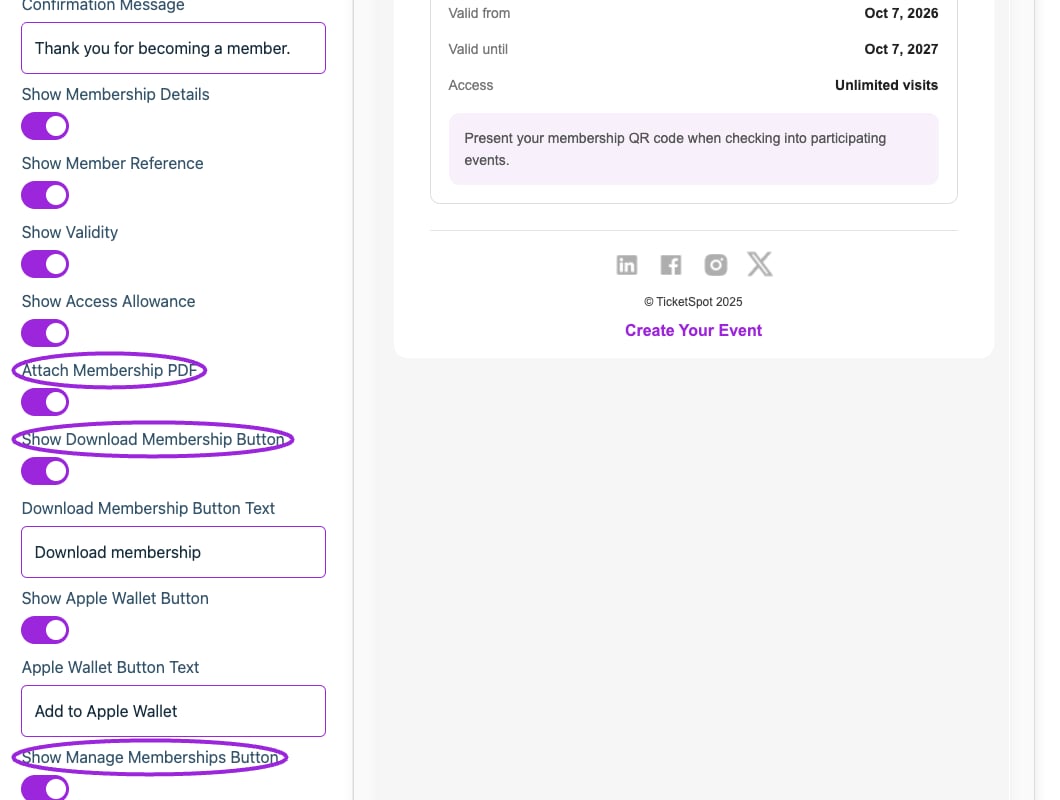1060x800 pixels.
Task: Open the Facebook social icon
Action: coord(671,265)
